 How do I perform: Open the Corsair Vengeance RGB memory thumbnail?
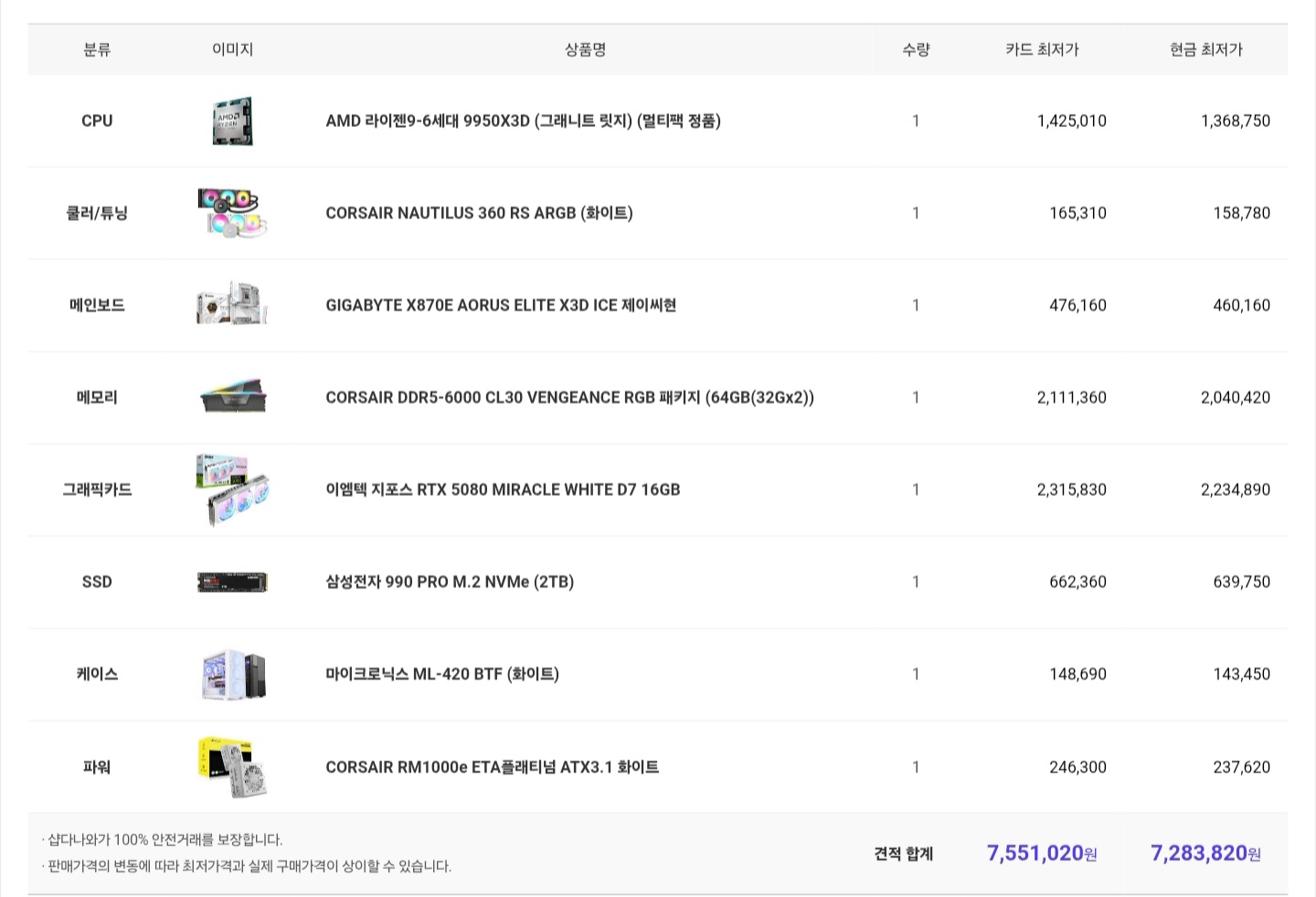click(233, 397)
